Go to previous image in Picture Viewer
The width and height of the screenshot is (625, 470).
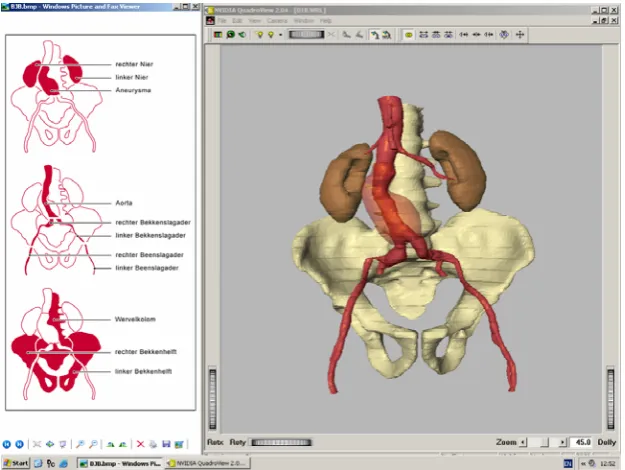point(7,444)
